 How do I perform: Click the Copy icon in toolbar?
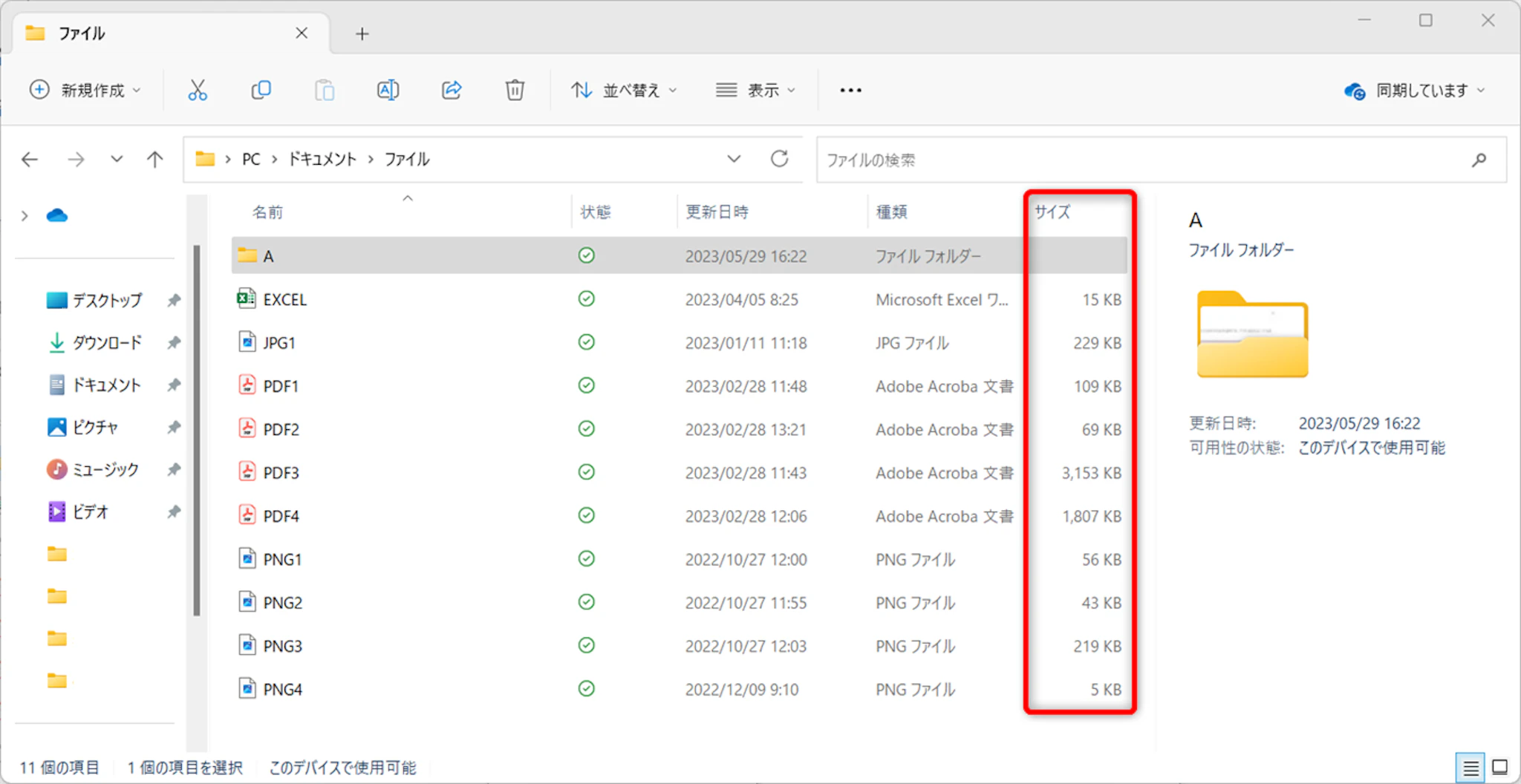[x=261, y=91]
